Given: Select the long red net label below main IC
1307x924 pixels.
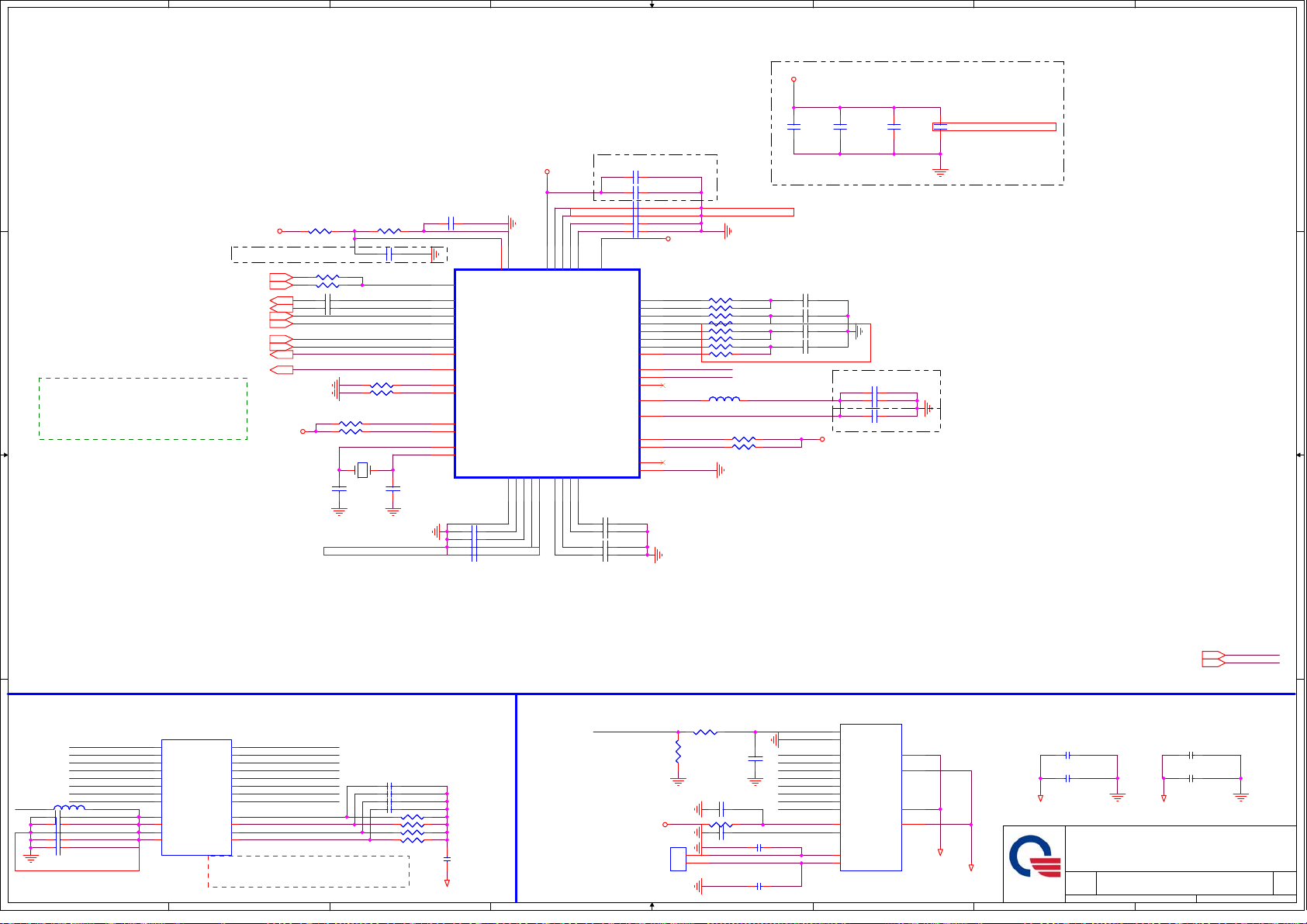Looking at the screenshot, I should coord(431,551).
